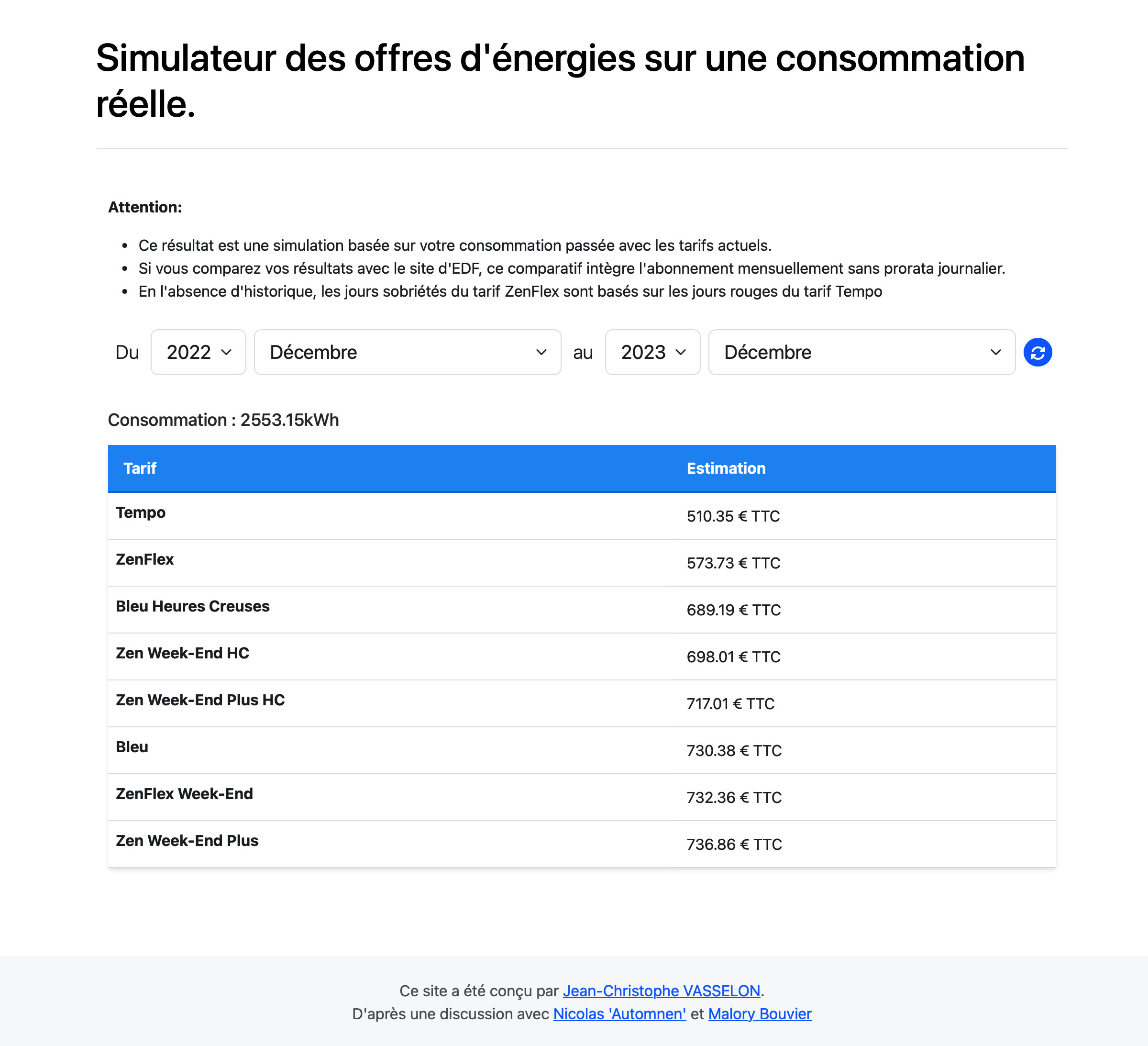Select the ZenFlex Week-End row
Image resolution: width=1148 pixels, height=1046 pixels.
pyautogui.click(x=184, y=794)
